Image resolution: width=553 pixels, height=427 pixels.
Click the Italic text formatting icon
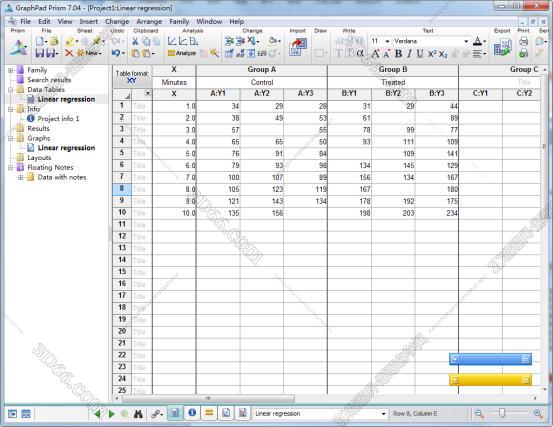(x=409, y=54)
